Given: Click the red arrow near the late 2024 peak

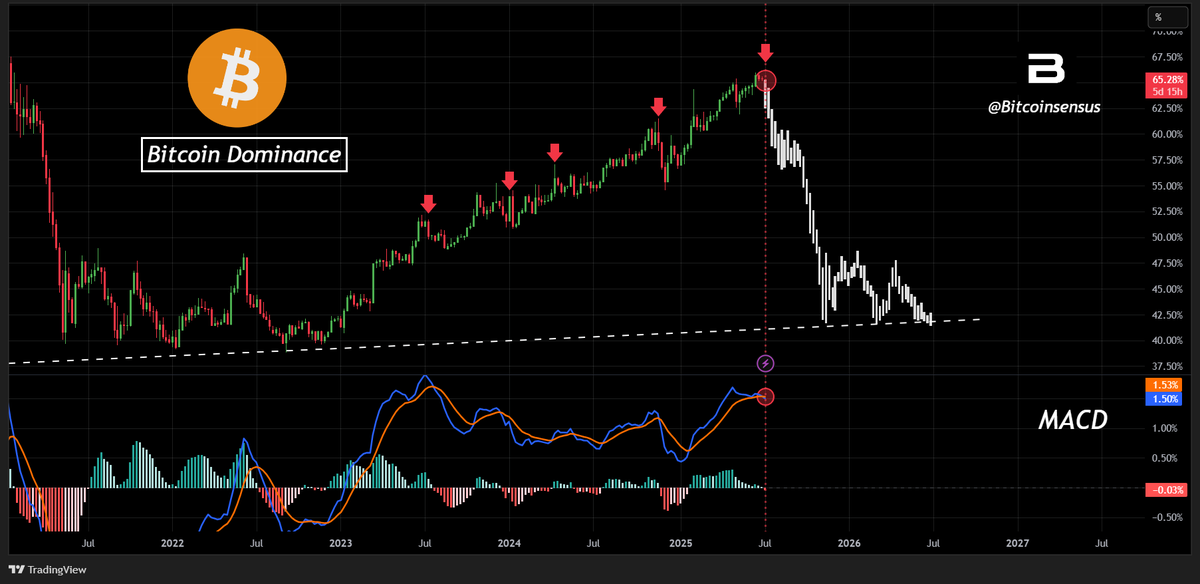Looking at the screenshot, I should point(658,106).
